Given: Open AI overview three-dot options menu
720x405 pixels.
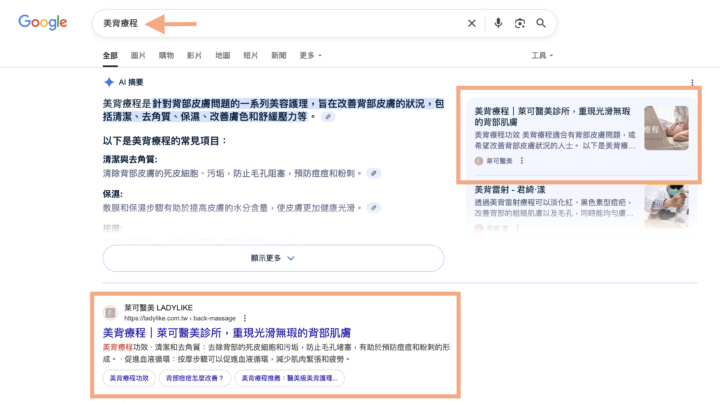Looking at the screenshot, I should (692, 82).
